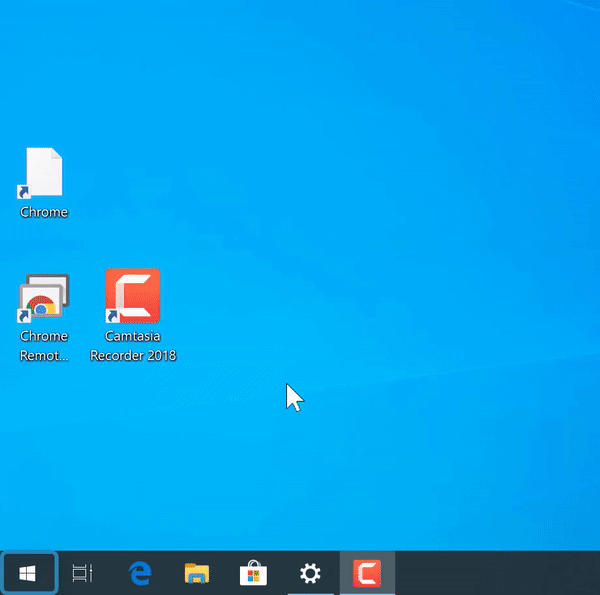Open File Explorer from the taskbar
This screenshot has height=595, width=600.
pos(197,573)
